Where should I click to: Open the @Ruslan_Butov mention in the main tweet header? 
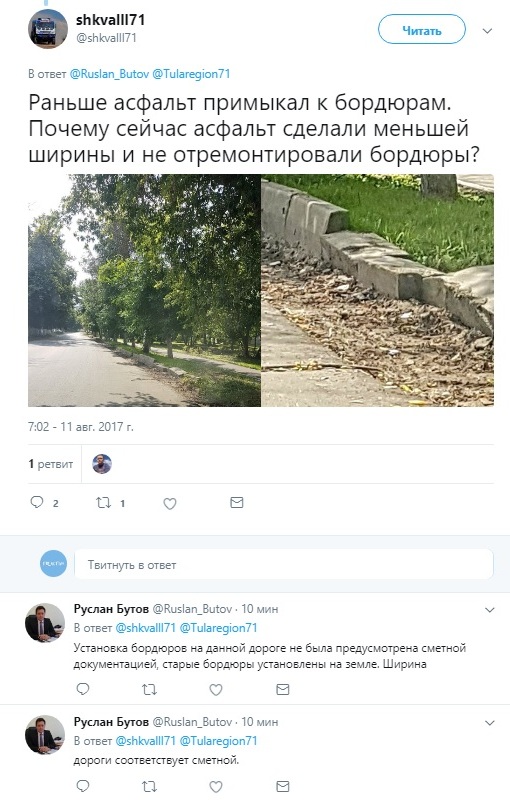click(x=109, y=74)
